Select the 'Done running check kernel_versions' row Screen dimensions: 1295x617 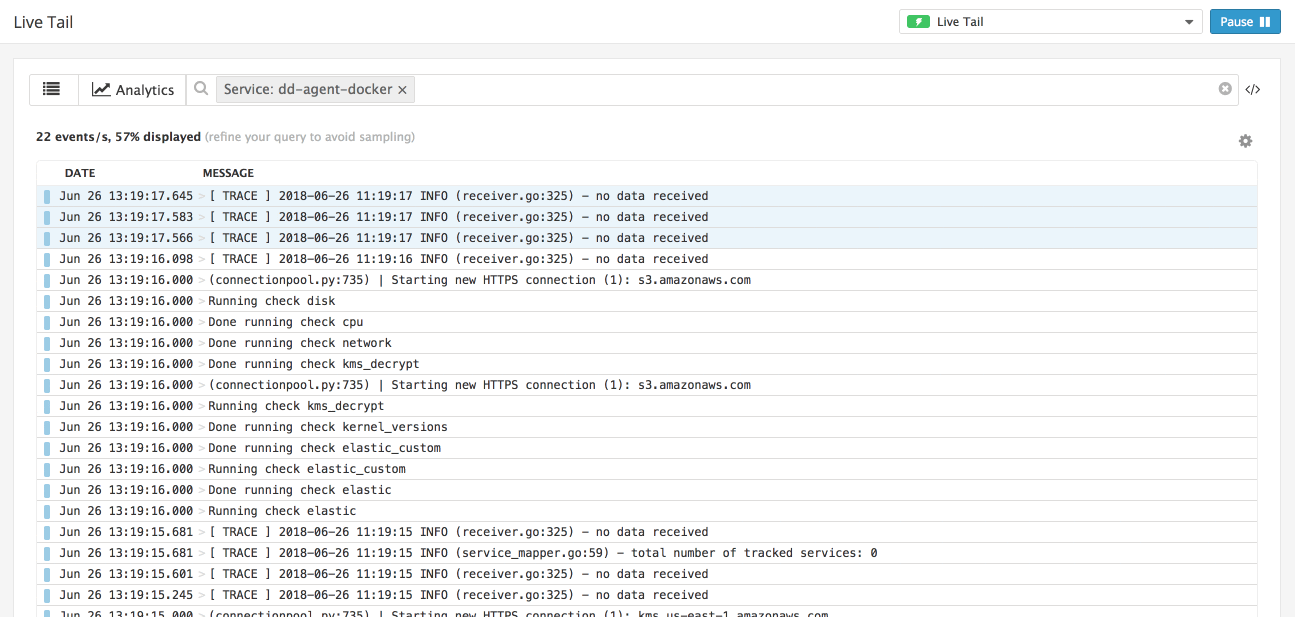coord(647,427)
